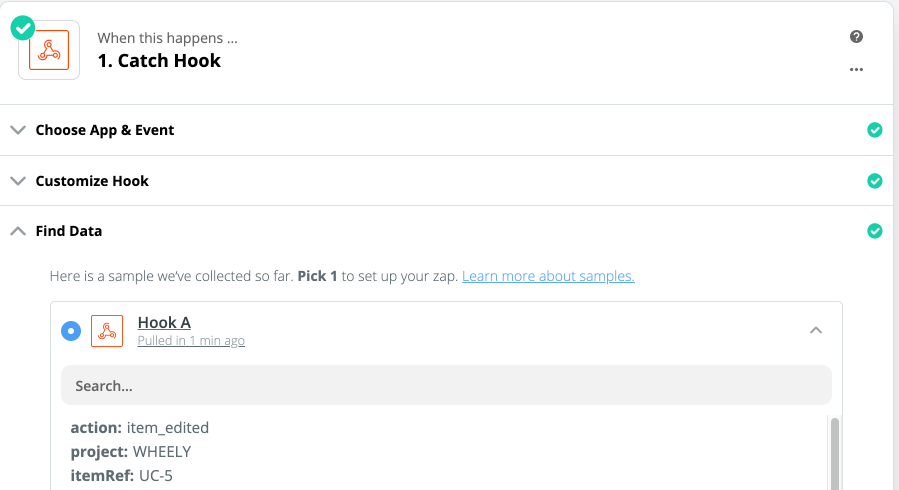The image size is (899, 490).
Task: Expand the Choose App & Event chevron
Action: [x=18, y=130]
